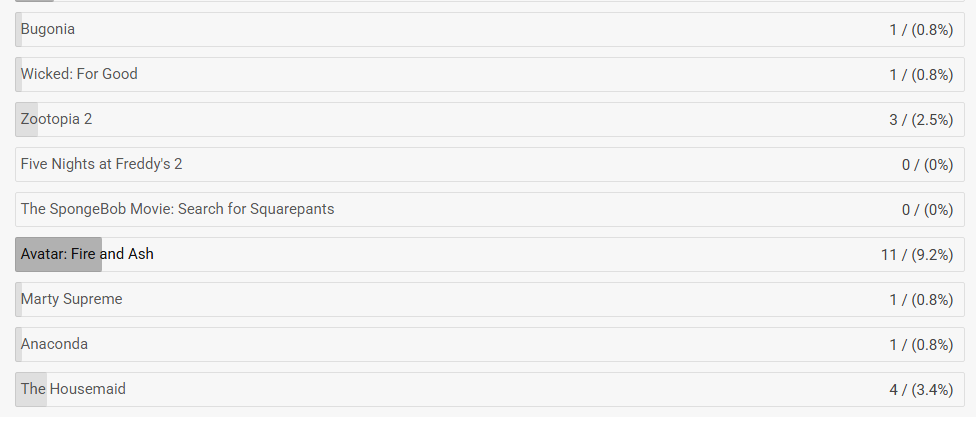
Task: Click Bugonia's 1 / (0.8%) result
Action: 921,30
